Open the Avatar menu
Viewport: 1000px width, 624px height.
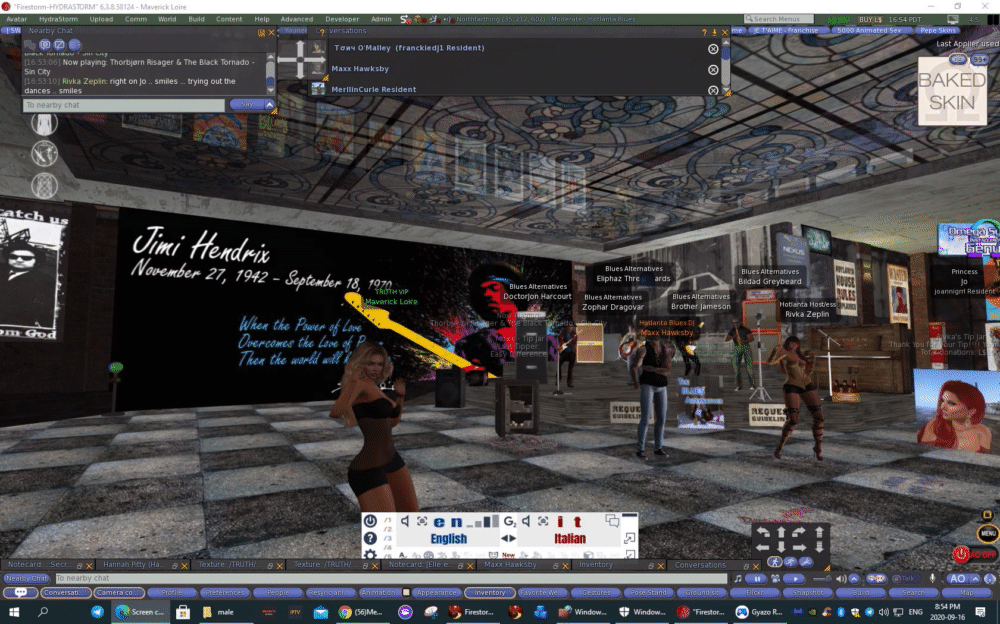coord(16,19)
